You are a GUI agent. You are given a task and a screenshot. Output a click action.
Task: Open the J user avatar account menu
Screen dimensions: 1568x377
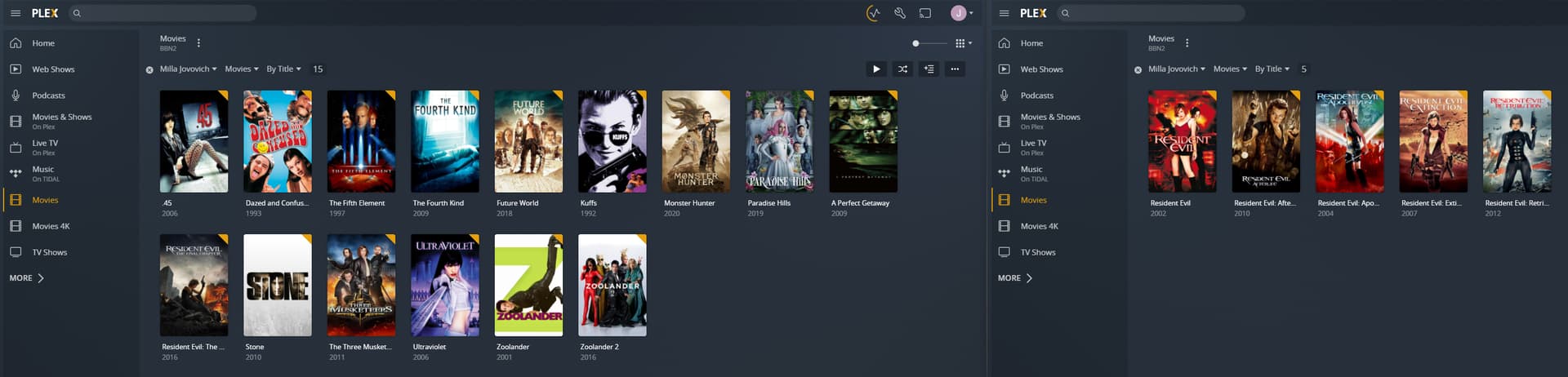coord(961,13)
